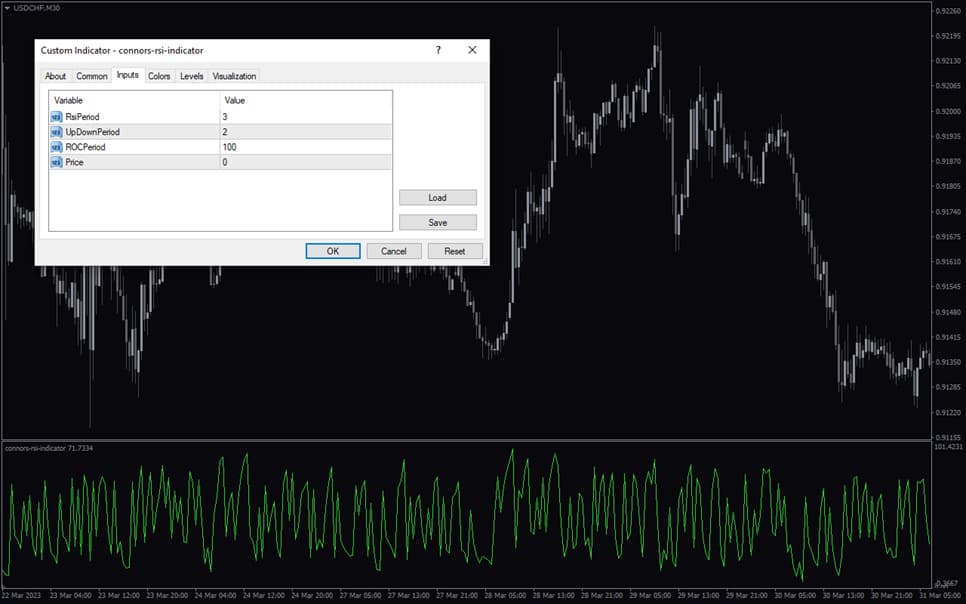Click the integer icon beside UpDownPeriod

coord(55,131)
